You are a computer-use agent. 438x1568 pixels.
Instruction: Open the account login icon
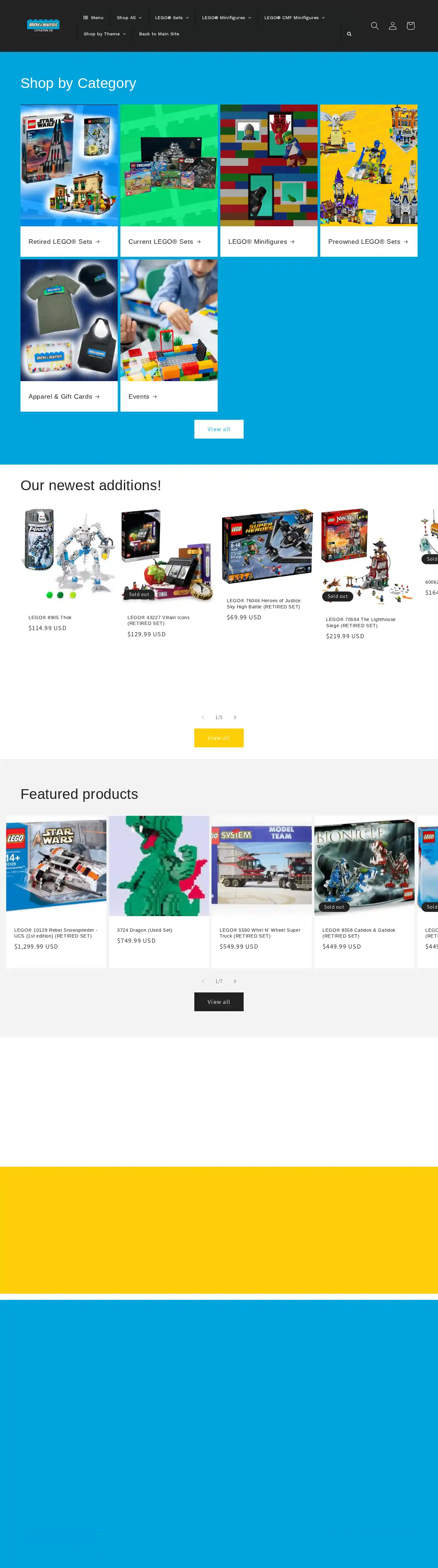coord(392,26)
